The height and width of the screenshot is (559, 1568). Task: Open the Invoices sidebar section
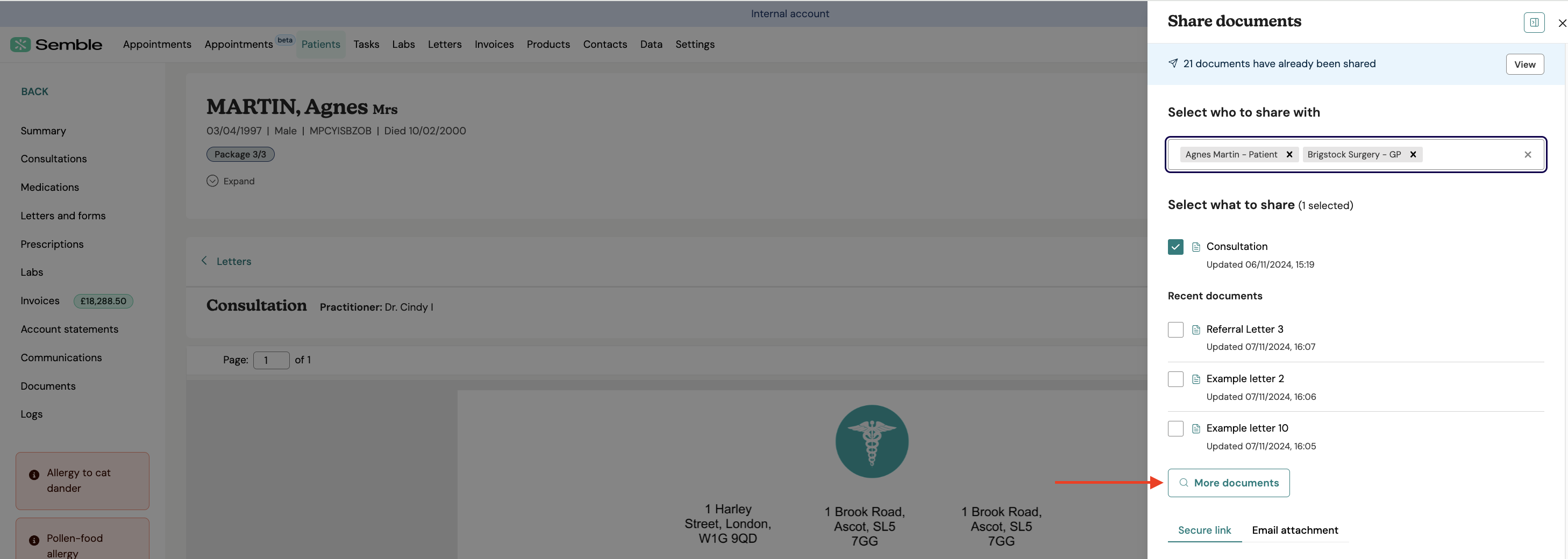pos(40,301)
